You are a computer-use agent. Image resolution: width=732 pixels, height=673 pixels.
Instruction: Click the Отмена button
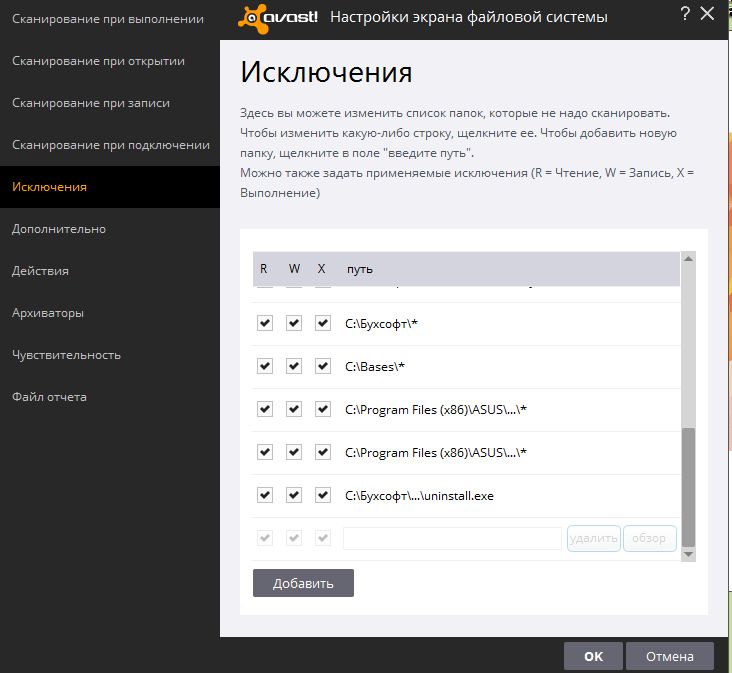669,656
